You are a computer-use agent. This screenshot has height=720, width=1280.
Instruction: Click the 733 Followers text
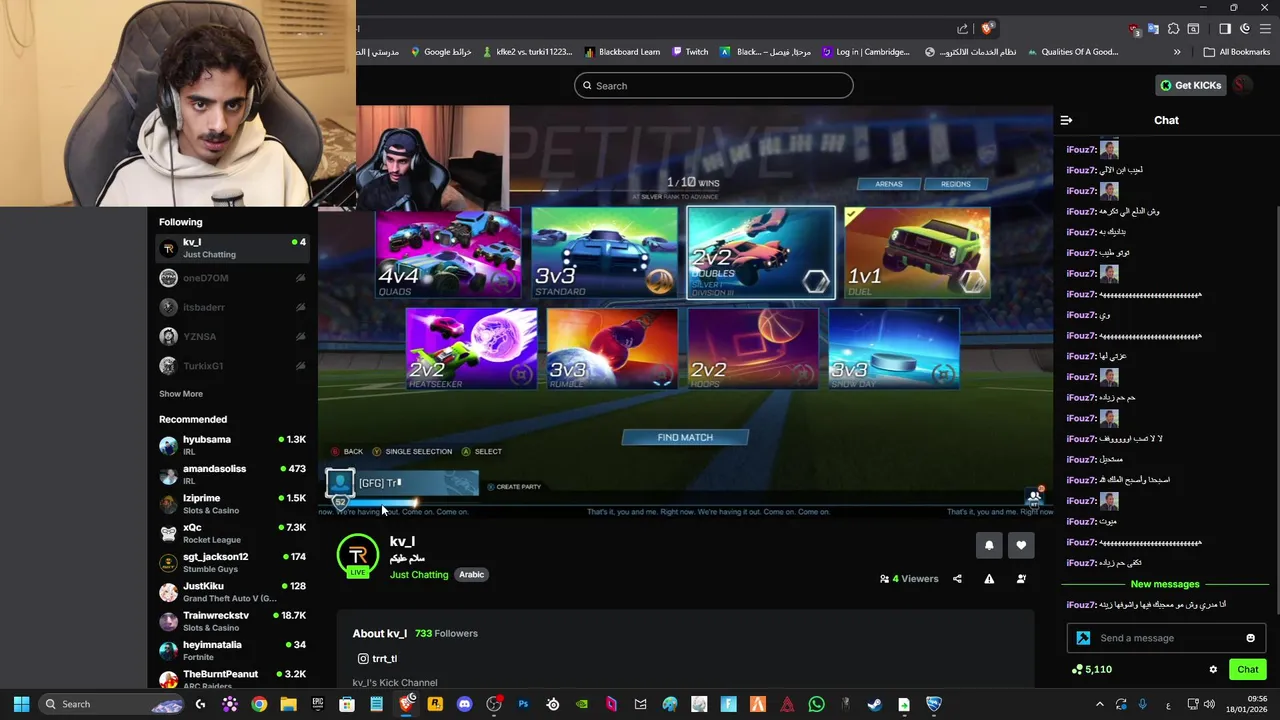(446, 634)
